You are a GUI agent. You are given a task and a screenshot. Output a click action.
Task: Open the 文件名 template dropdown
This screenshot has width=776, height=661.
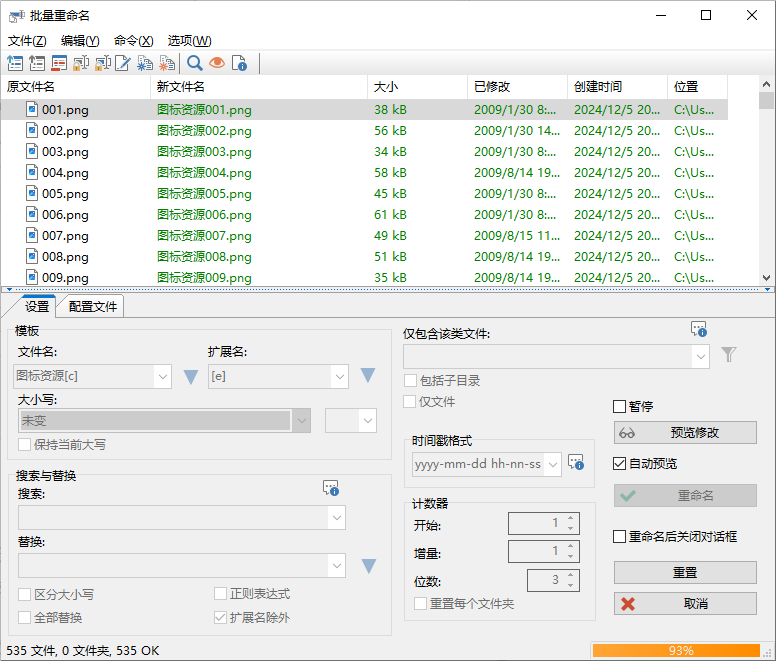163,377
